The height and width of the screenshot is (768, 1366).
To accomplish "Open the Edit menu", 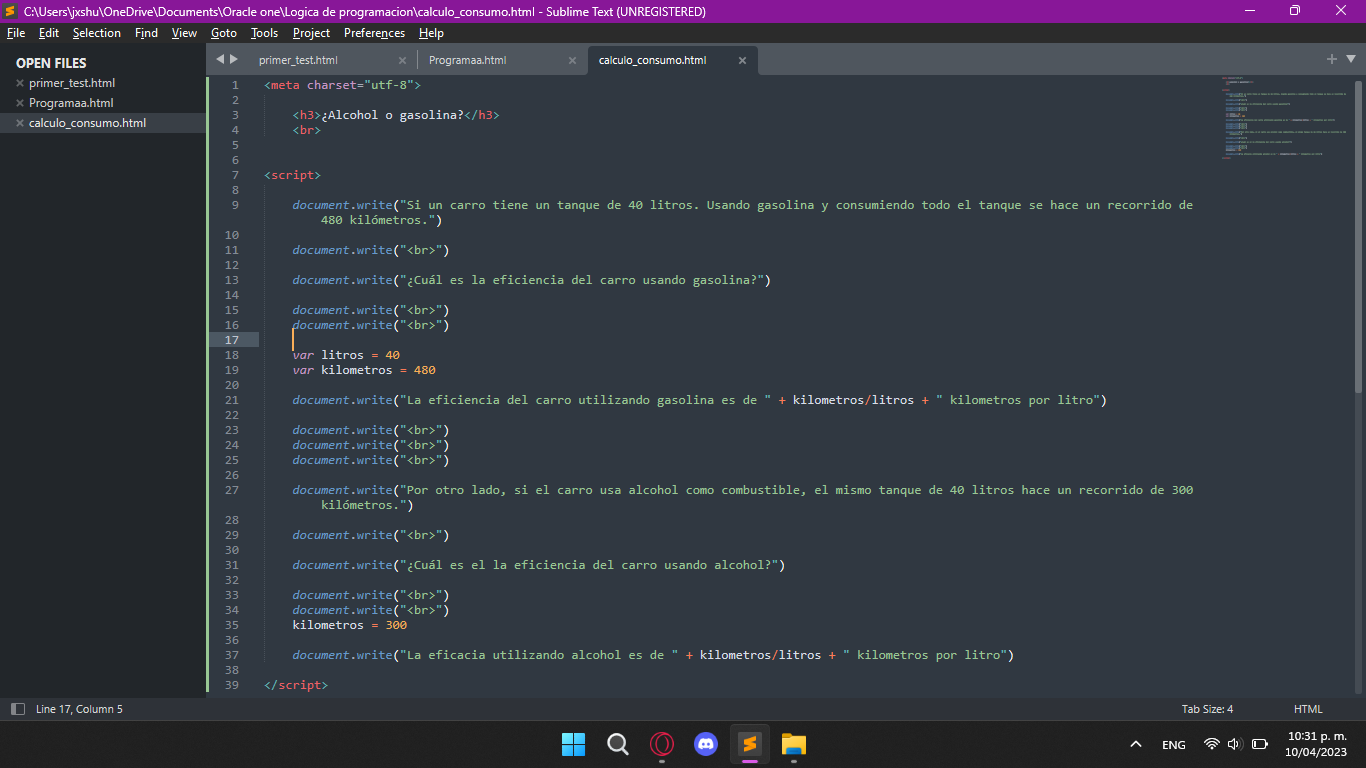I will (x=49, y=33).
